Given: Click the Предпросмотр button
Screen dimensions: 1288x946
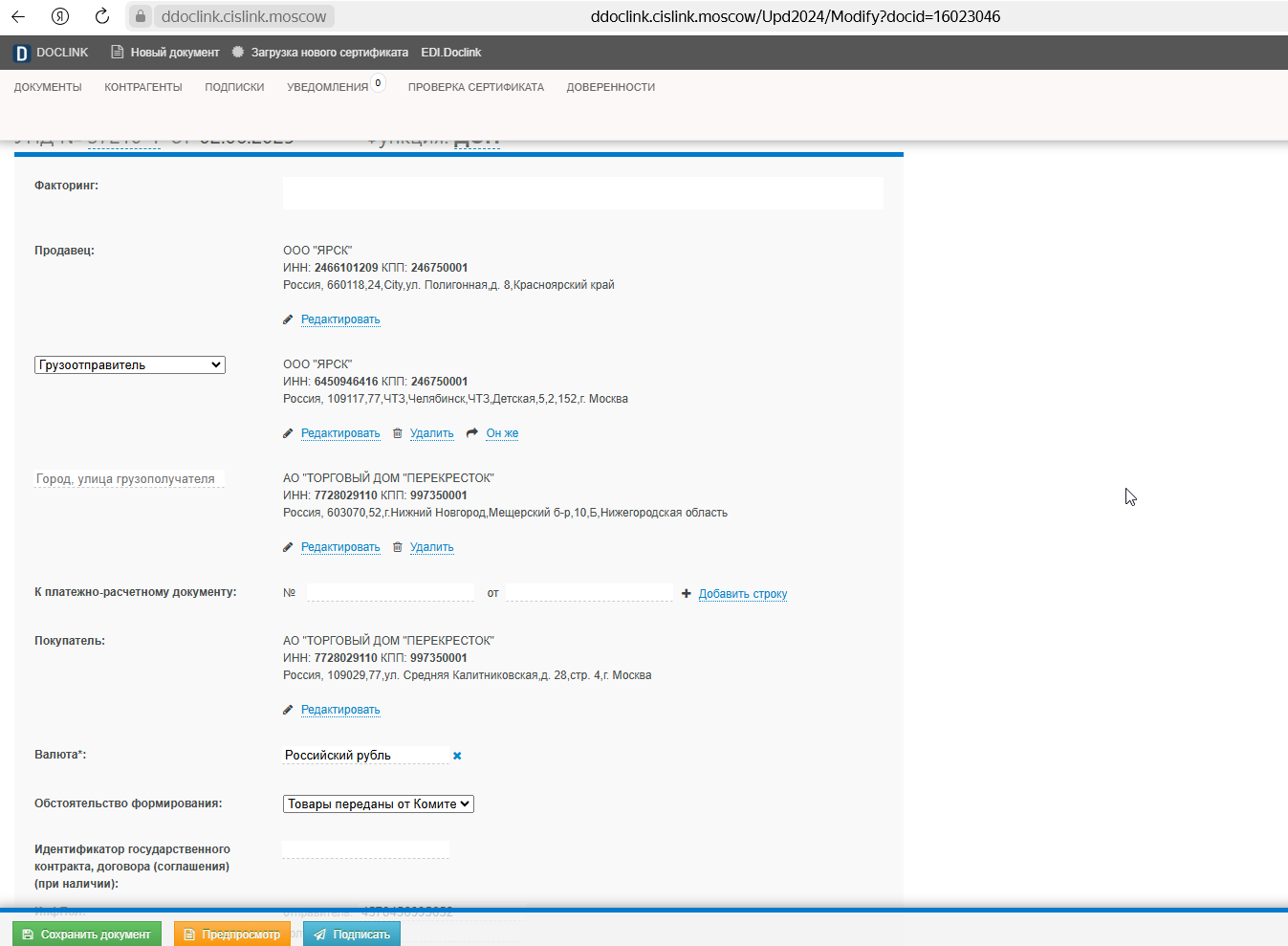Looking at the screenshot, I should tap(232, 935).
